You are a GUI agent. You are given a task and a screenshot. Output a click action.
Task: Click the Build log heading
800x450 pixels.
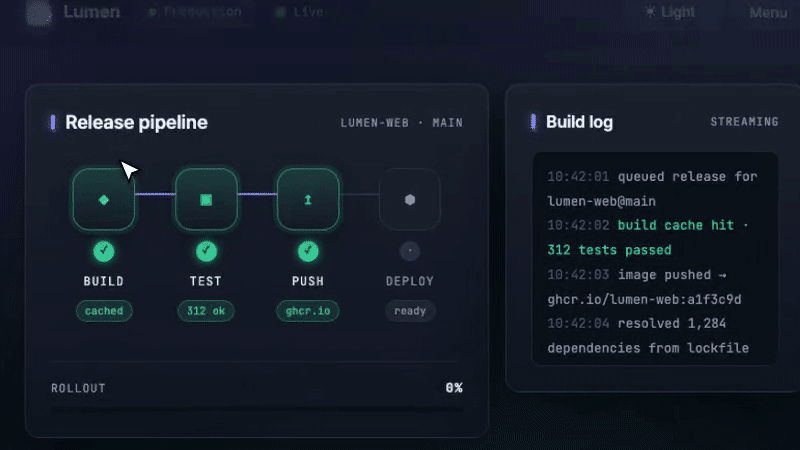579,122
